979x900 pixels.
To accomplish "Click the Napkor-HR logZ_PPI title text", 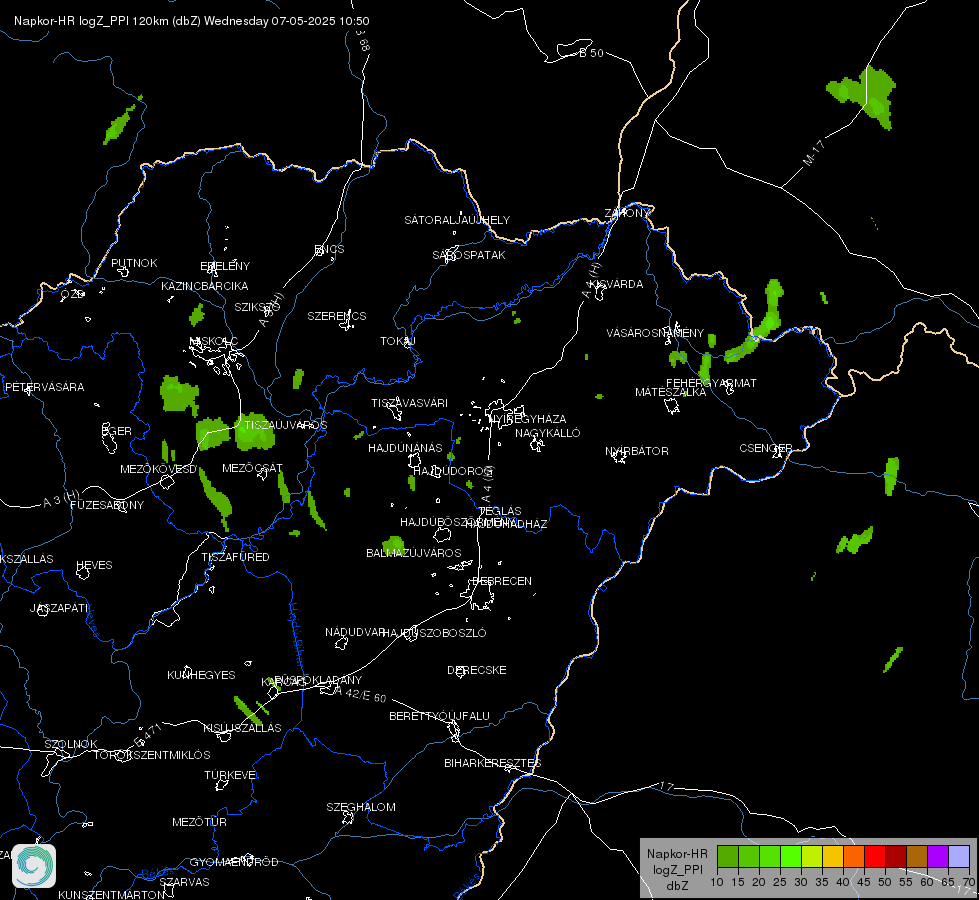I will pos(192,21).
